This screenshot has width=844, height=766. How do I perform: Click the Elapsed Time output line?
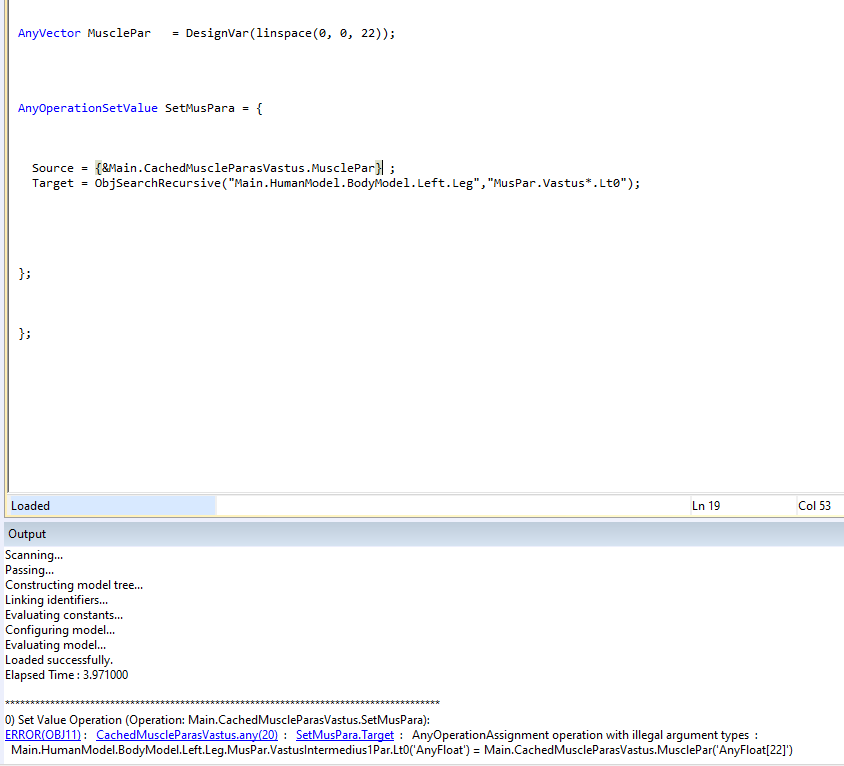tap(66, 675)
